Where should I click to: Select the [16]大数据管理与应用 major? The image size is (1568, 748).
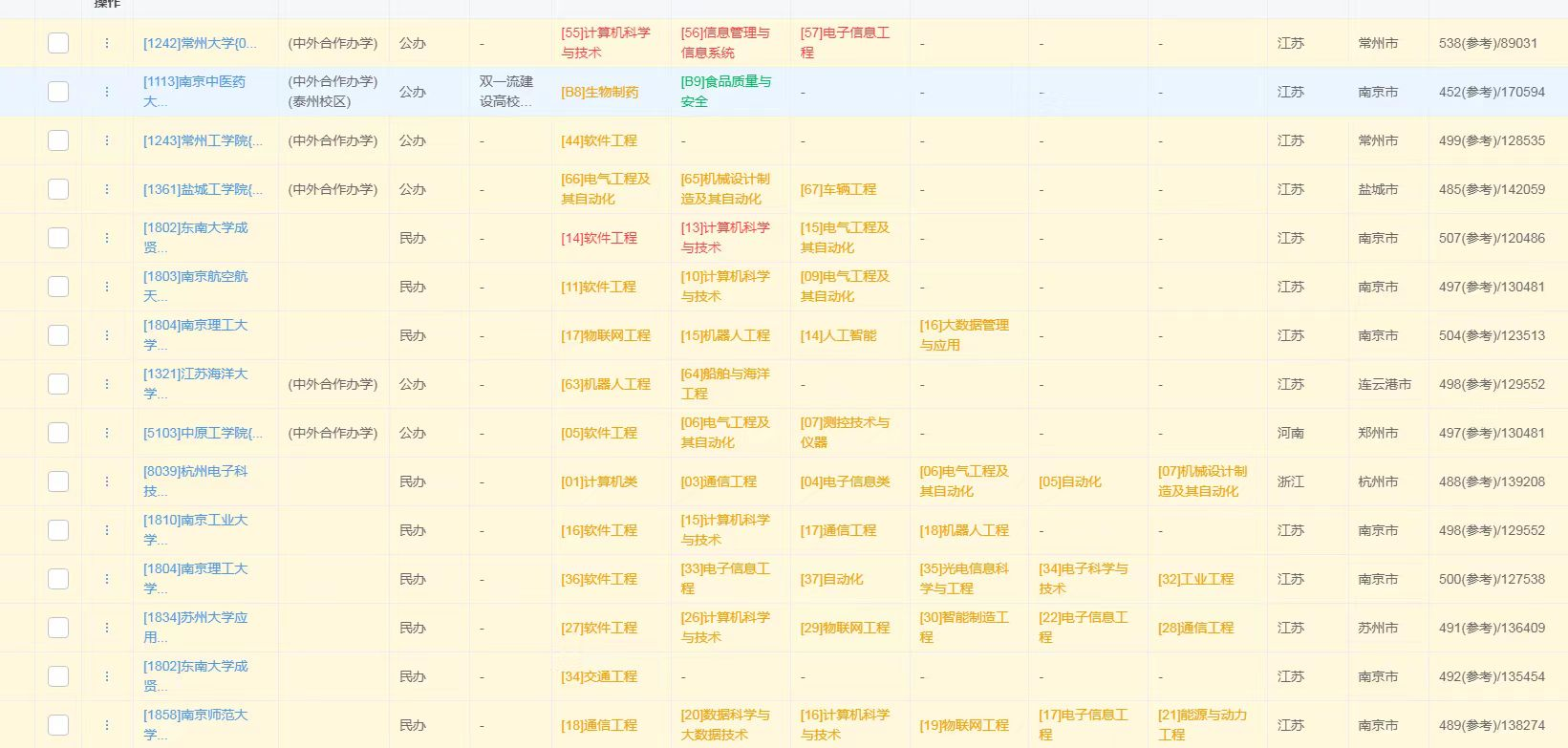tap(964, 335)
